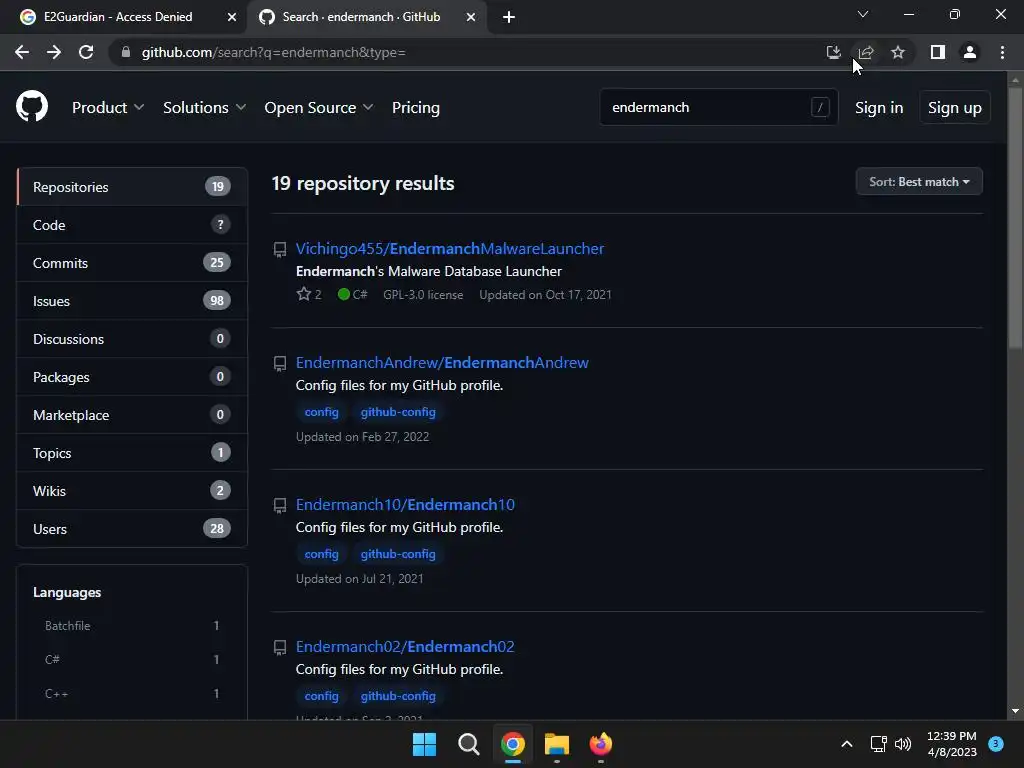Select the Marketplace filter
Viewport: 1024px width, 768px height.
[x=132, y=415]
